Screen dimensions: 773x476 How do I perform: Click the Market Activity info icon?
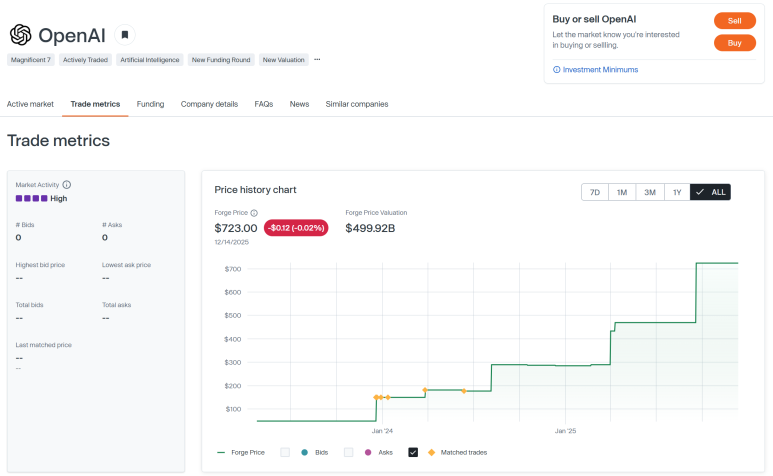coord(67,185)
